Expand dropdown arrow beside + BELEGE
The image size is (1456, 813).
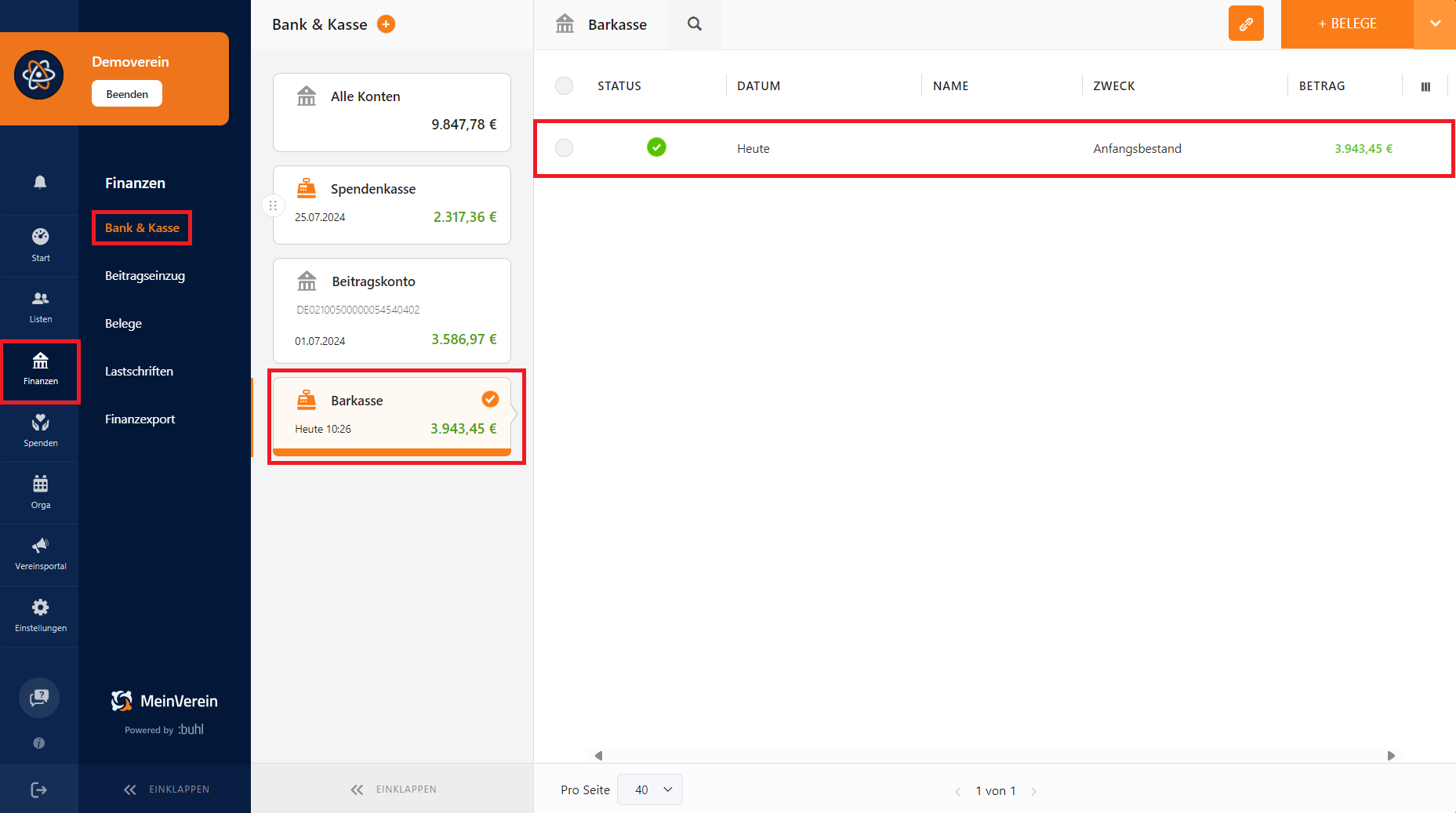pos(1435,24)
